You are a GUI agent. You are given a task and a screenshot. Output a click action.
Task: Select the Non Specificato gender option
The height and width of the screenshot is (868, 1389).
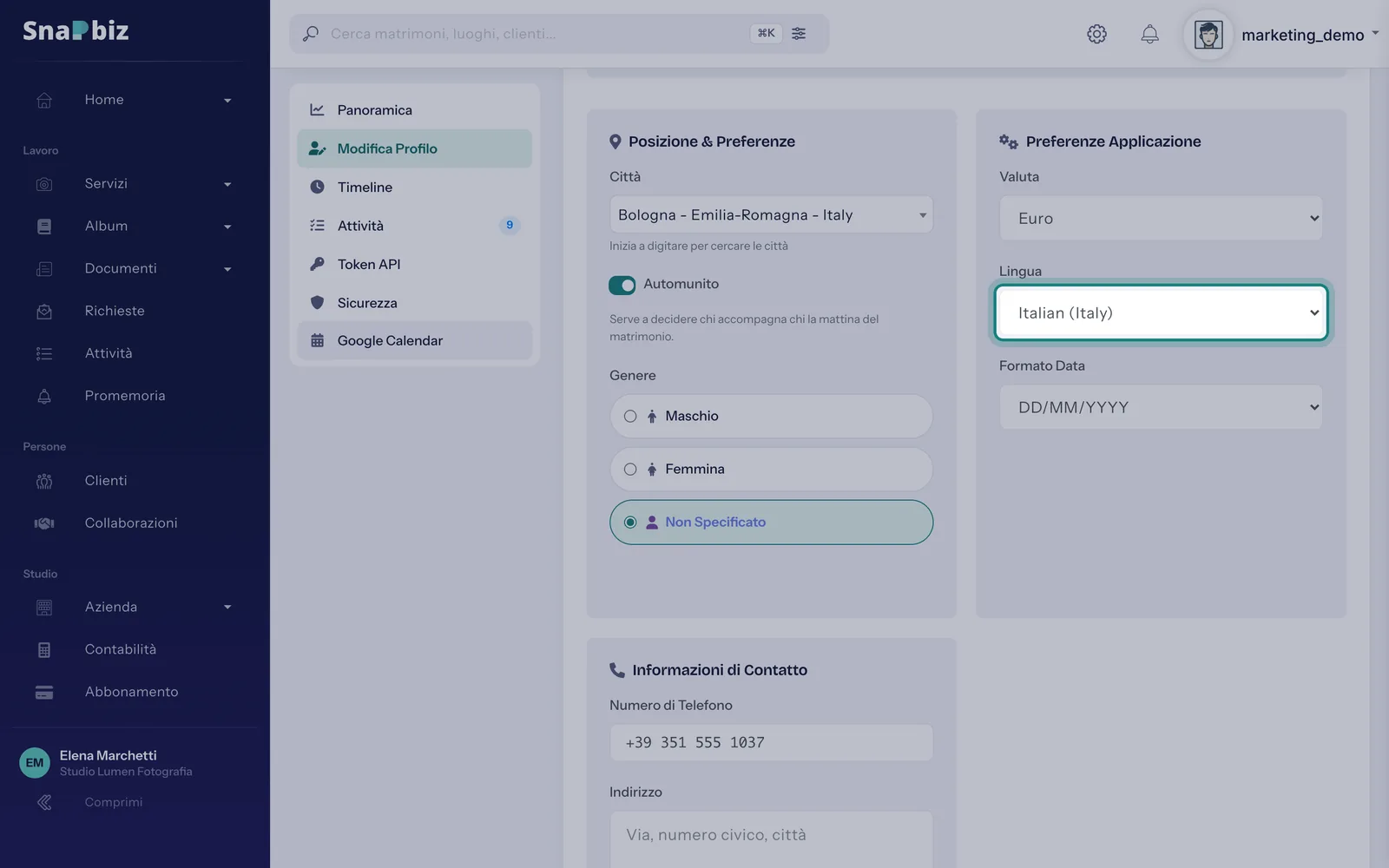click(x=771, y=523)
